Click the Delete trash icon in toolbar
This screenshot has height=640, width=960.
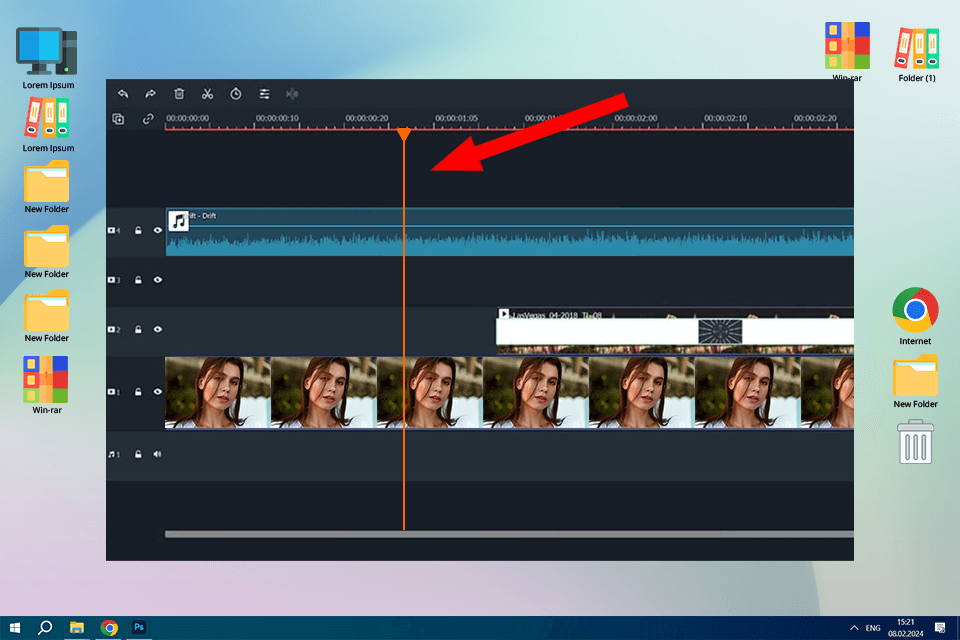tap(179, 94)
